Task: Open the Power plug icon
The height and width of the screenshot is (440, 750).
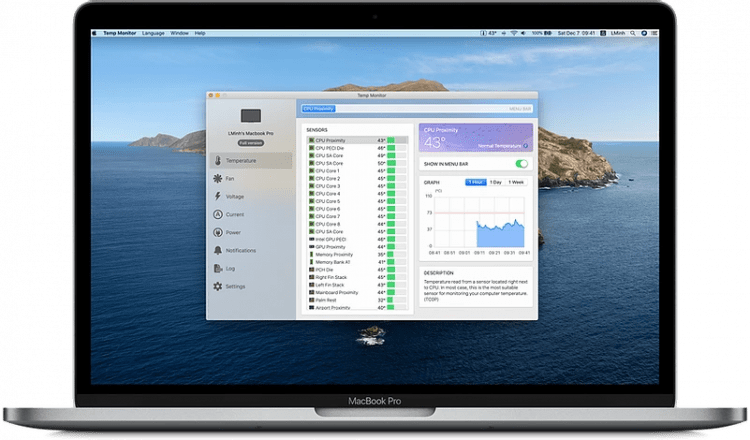Action: 216,232
